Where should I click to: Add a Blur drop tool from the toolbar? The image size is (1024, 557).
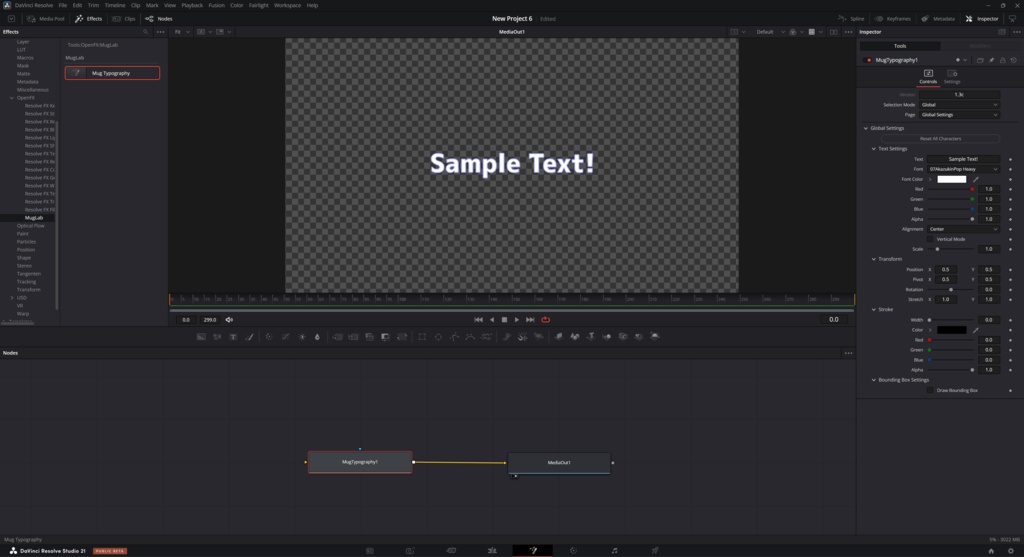(317, 337)
